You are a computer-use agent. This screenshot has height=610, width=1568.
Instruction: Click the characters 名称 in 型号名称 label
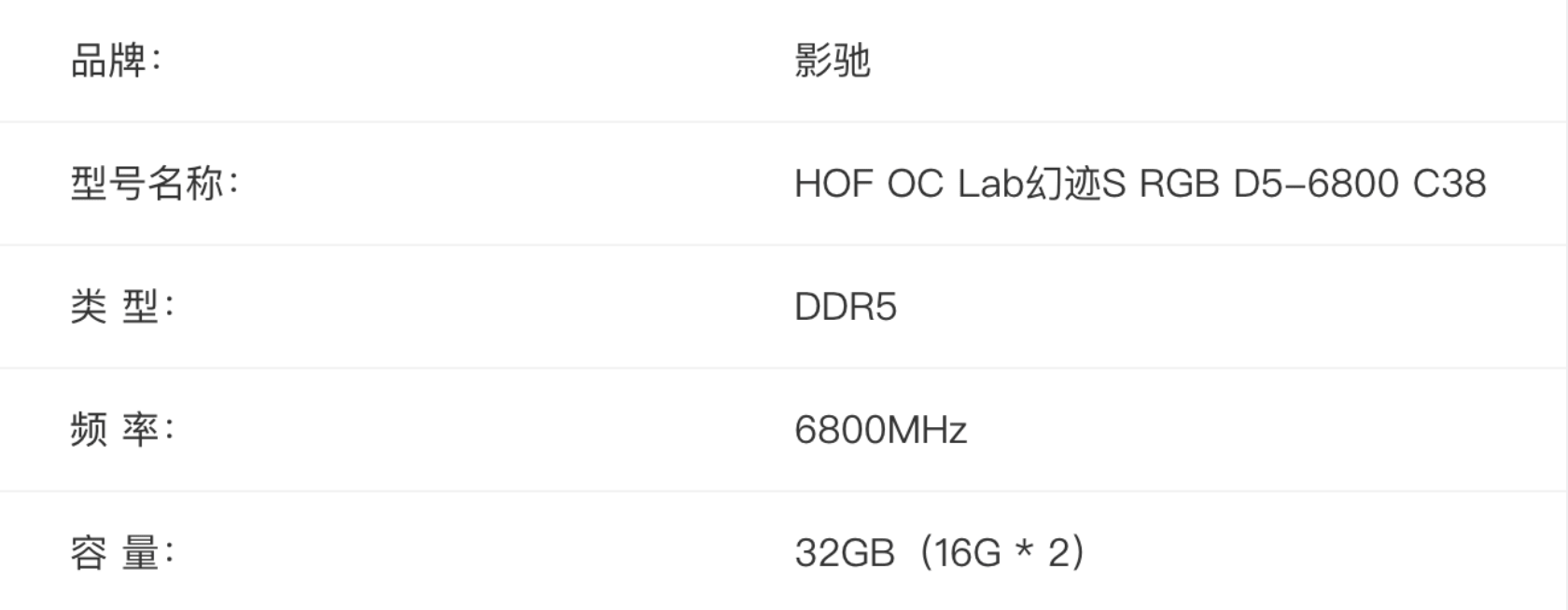coord(185,184)
